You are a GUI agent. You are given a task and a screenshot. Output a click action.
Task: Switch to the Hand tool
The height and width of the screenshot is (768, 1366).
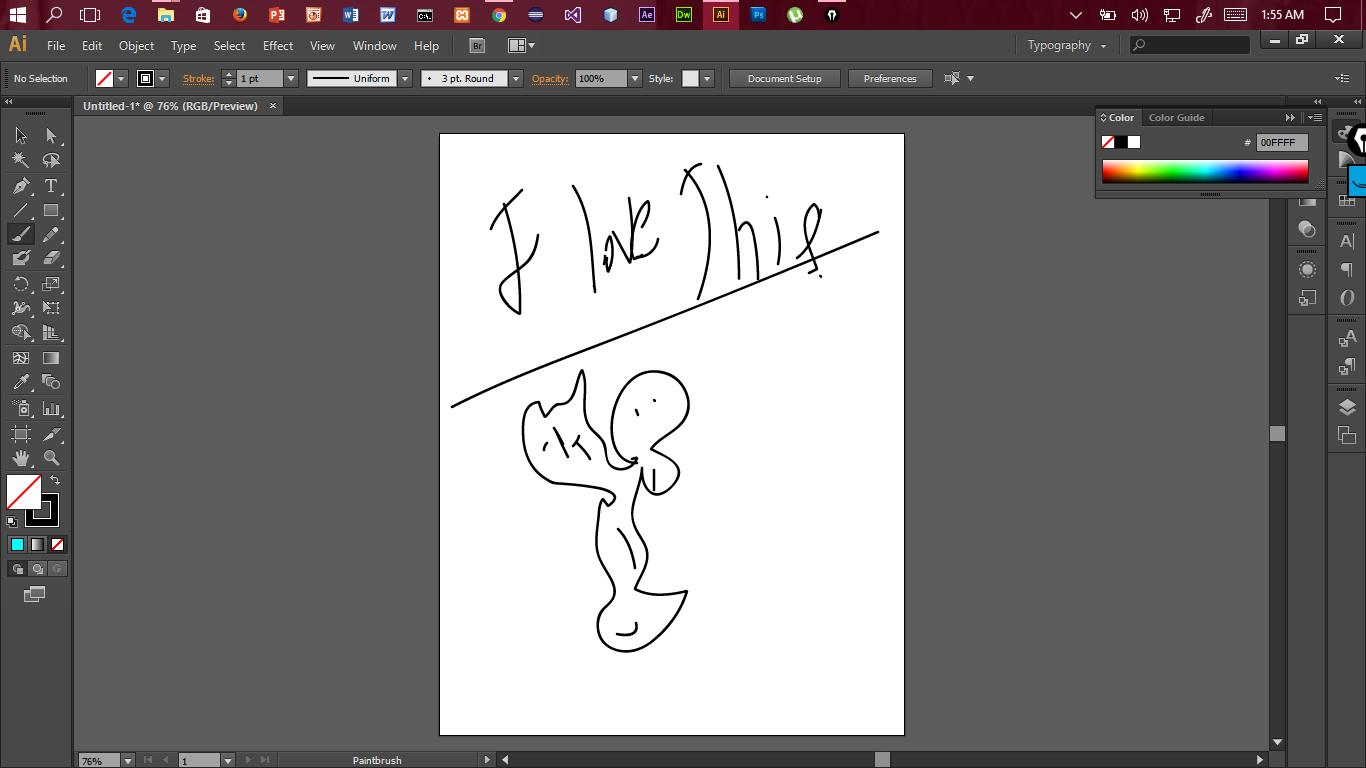[x=21, y=458]
